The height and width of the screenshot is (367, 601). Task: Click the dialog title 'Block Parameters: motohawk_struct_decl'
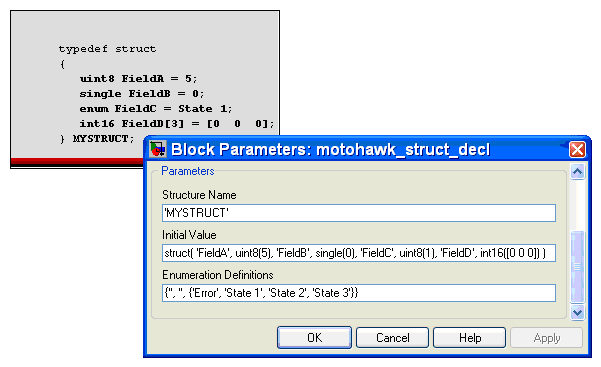coord(330,150)
